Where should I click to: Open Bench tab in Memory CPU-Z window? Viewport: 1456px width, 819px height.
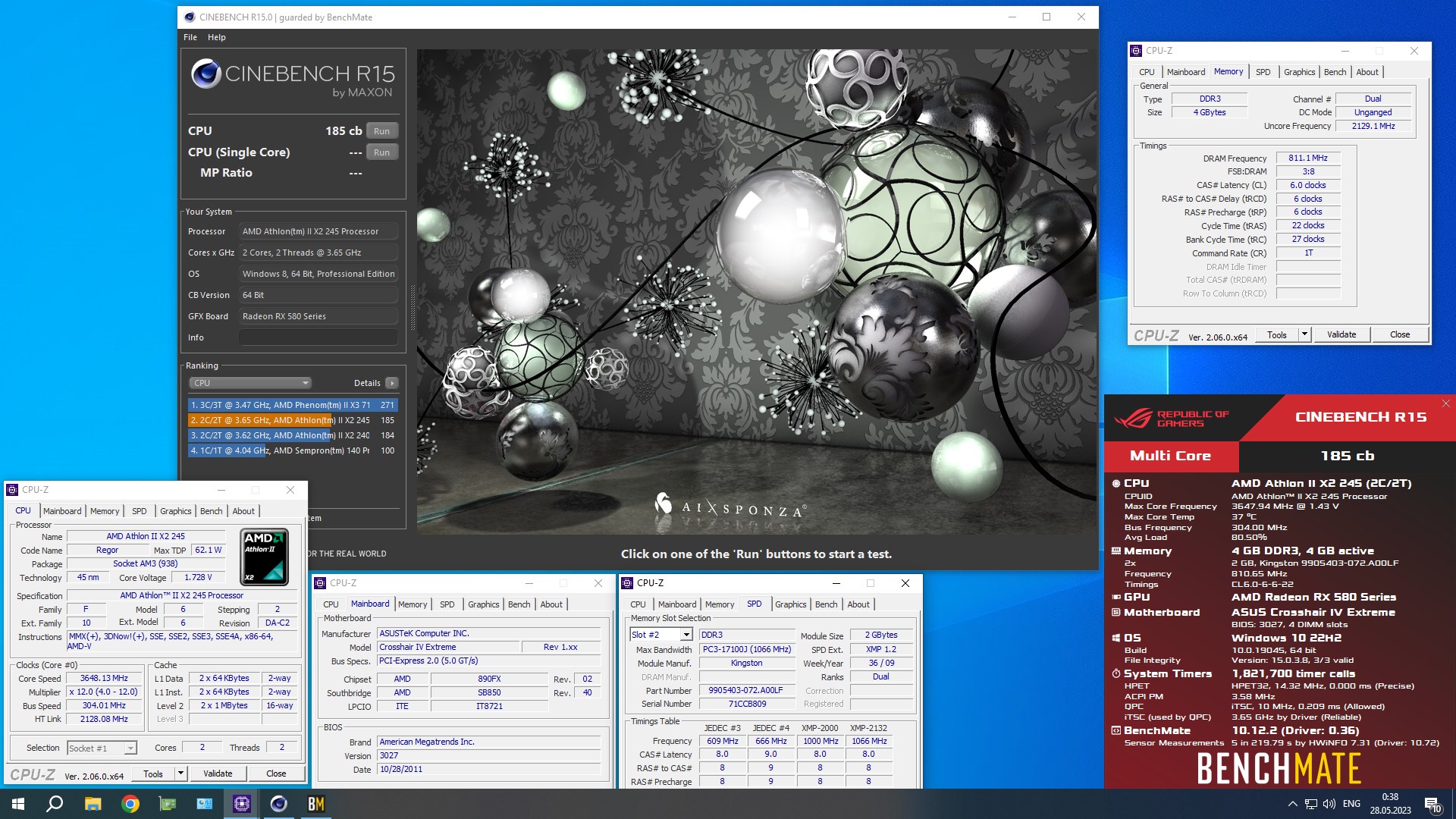click(x=1335, y=72)
